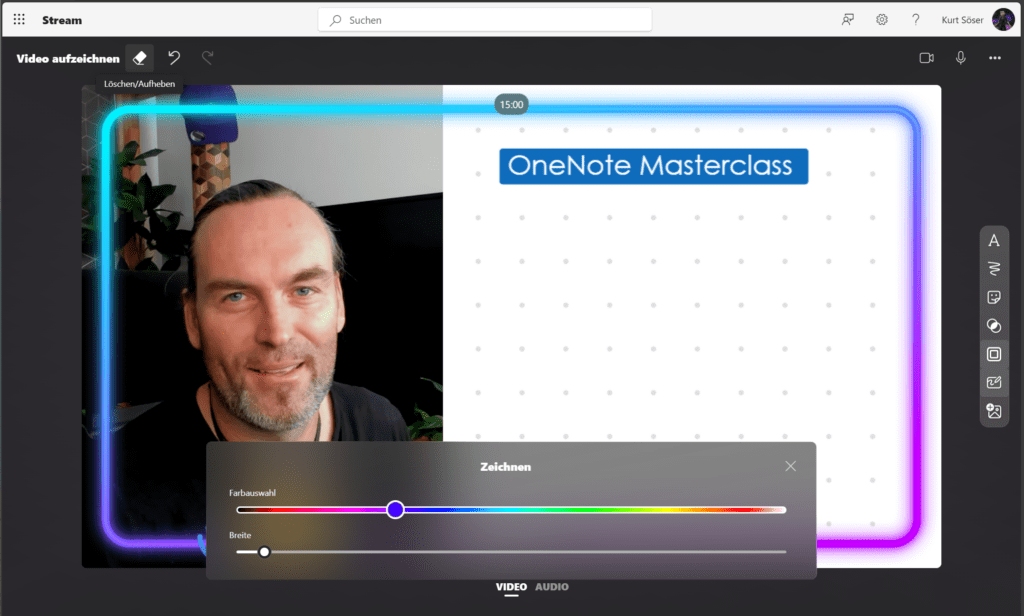Open the add photo tool
The image size is (1024, 616).
click(994, 411)
